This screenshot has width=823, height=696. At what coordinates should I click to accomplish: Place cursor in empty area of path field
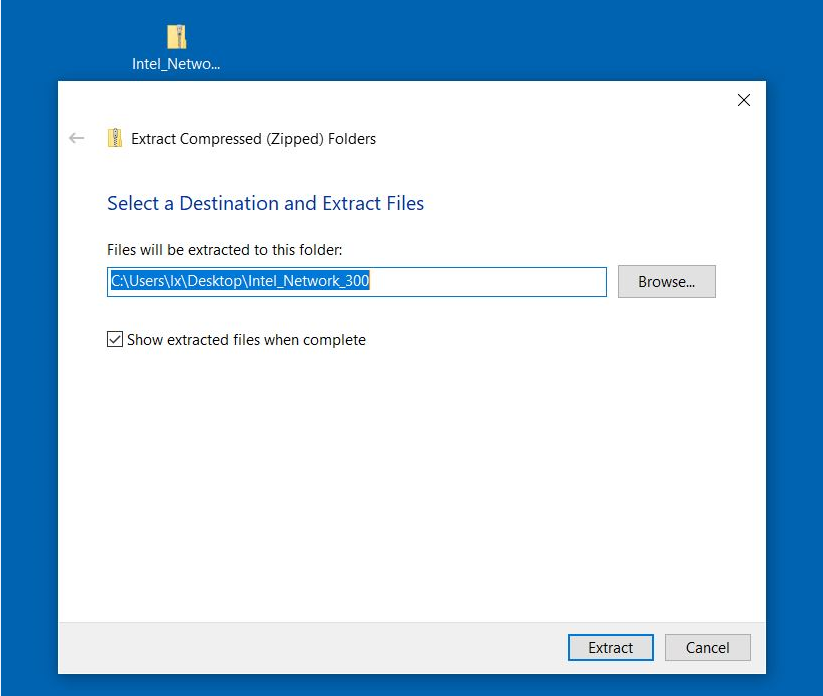[490, 282]
